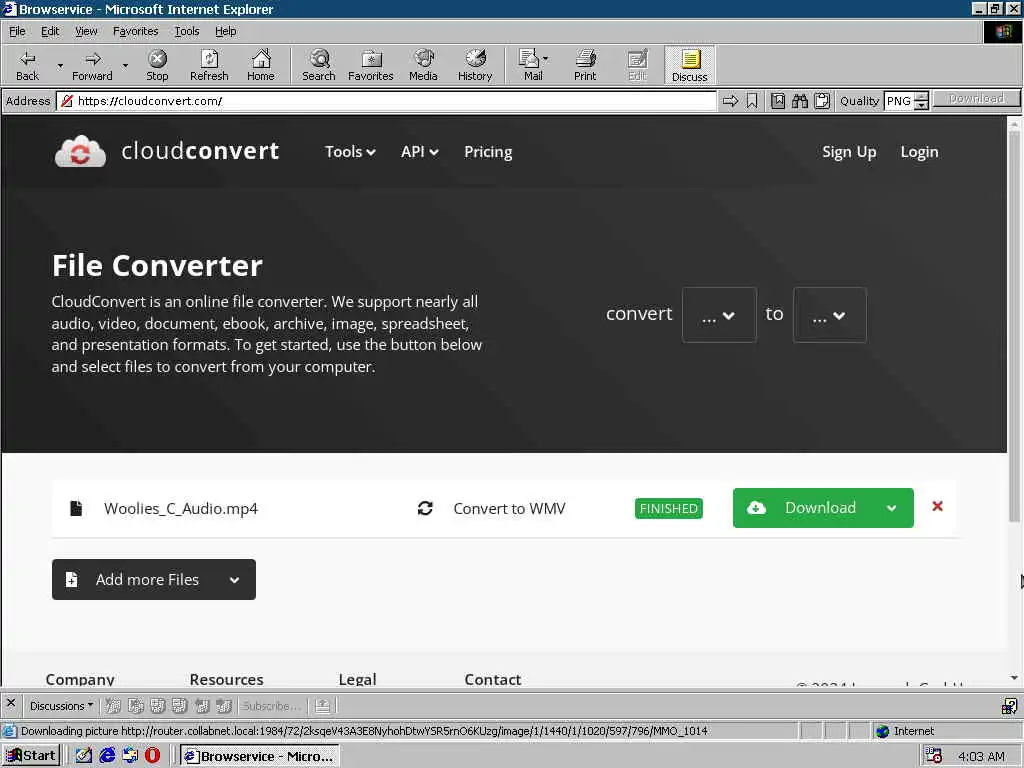Print the page with Print button
The height and width of the screenshot is (768, 1024).
click(585, 65)
